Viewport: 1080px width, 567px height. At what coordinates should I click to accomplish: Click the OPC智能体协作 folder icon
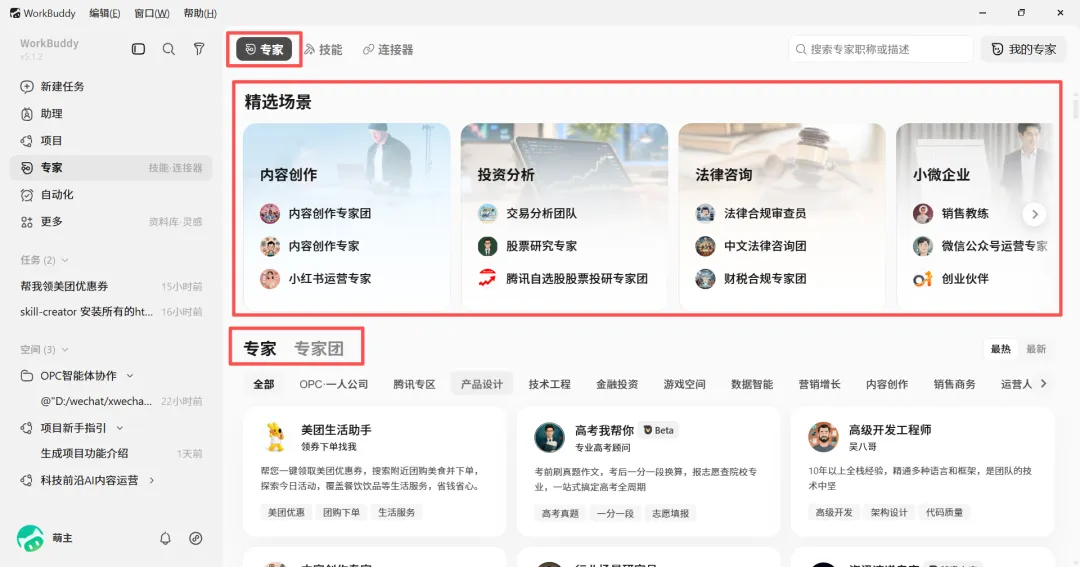click(x=27, y=376)
